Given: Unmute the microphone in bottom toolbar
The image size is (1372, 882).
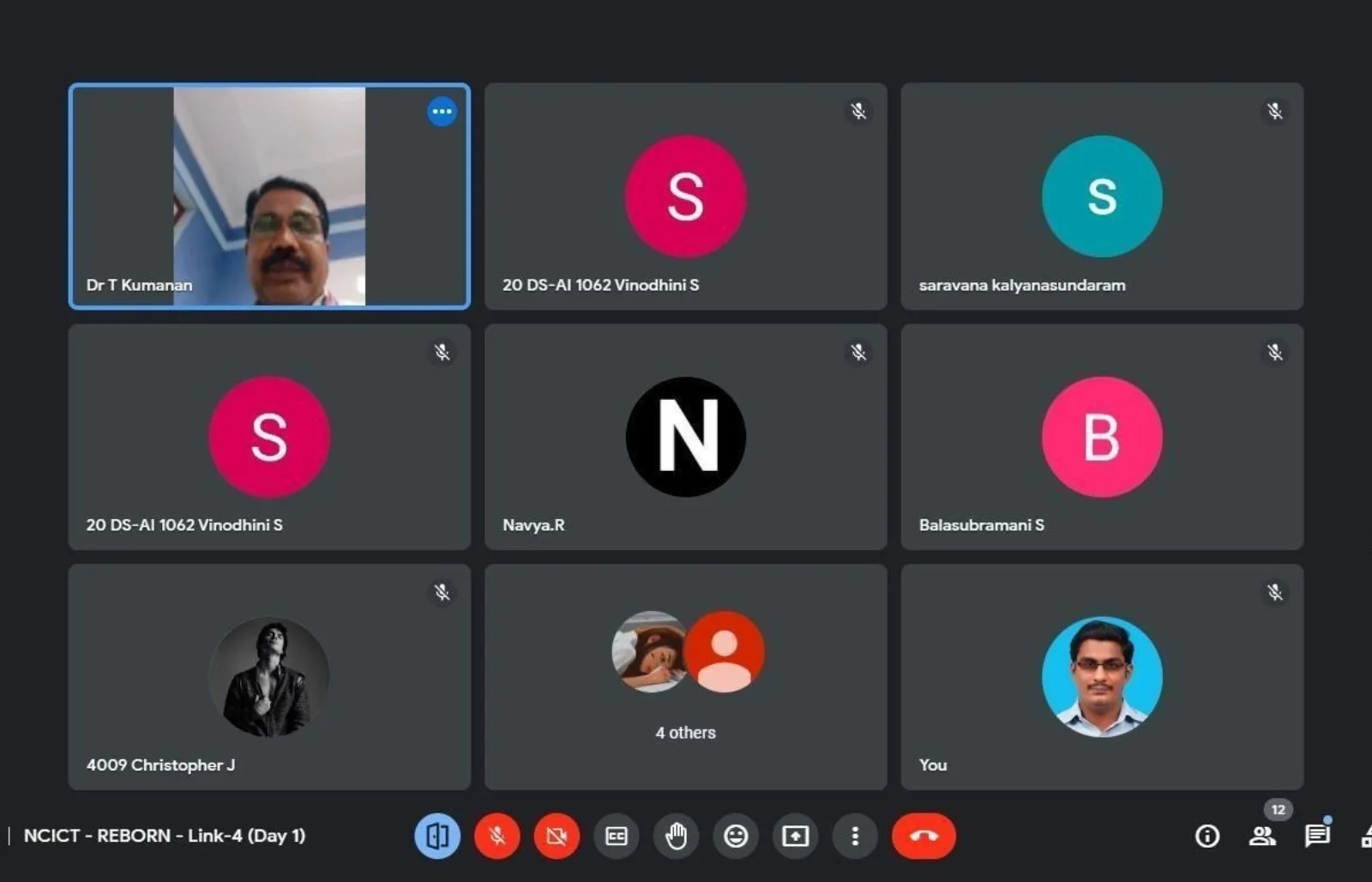Looking at the screenshot, I should pyautogui.click(x=497, y=836).
